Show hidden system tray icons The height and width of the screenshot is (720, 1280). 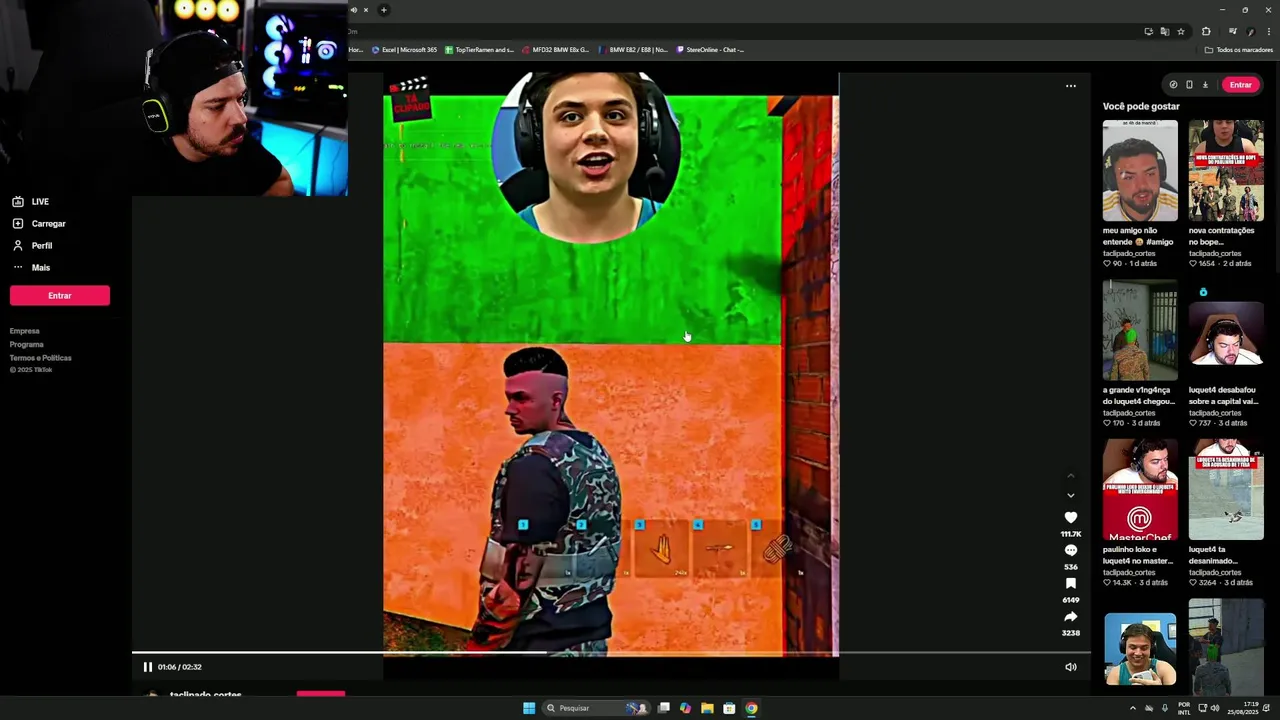point(1133,708)
